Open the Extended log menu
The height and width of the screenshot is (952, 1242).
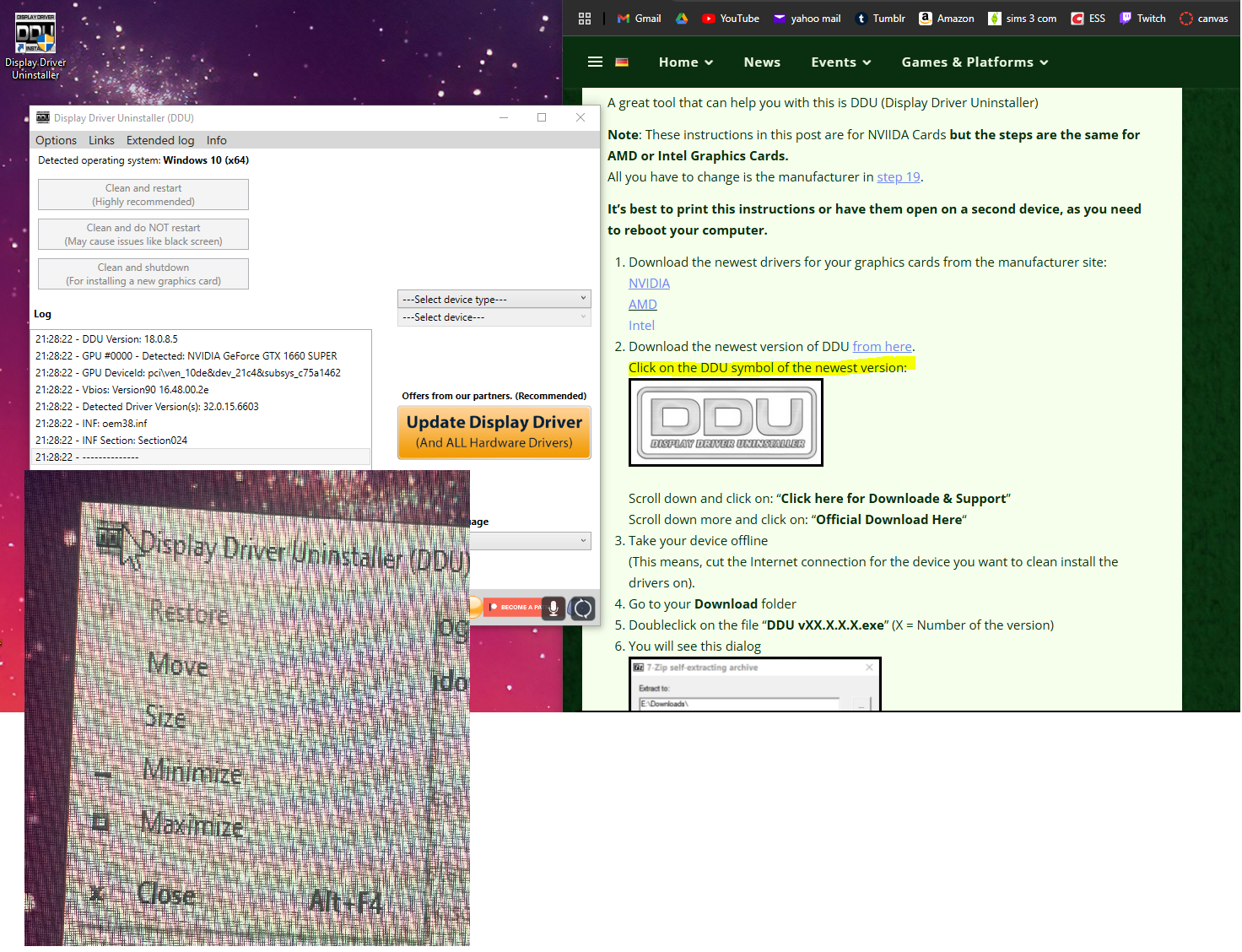point(160,140)
